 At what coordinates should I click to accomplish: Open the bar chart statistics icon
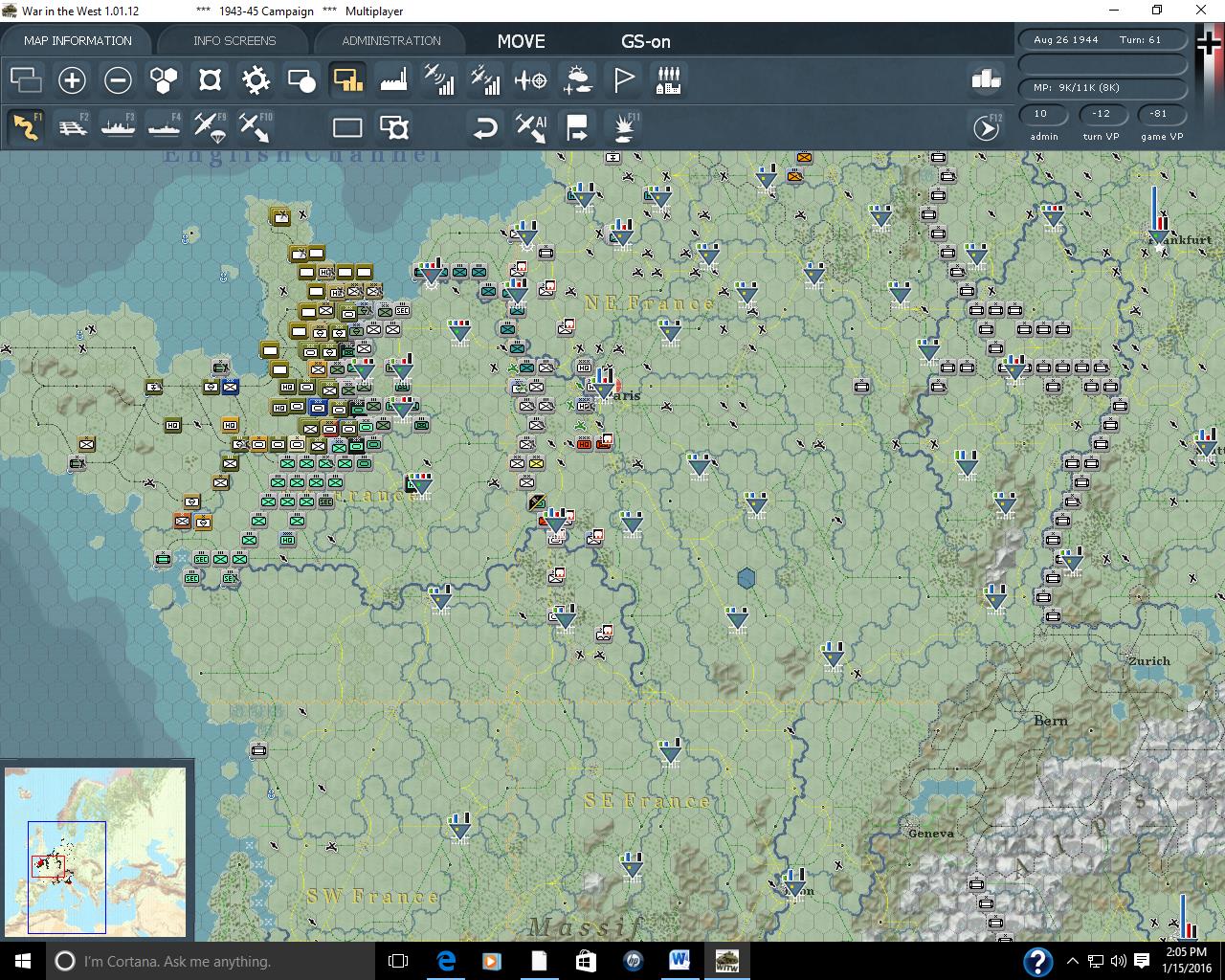click(x=986, y=79)
